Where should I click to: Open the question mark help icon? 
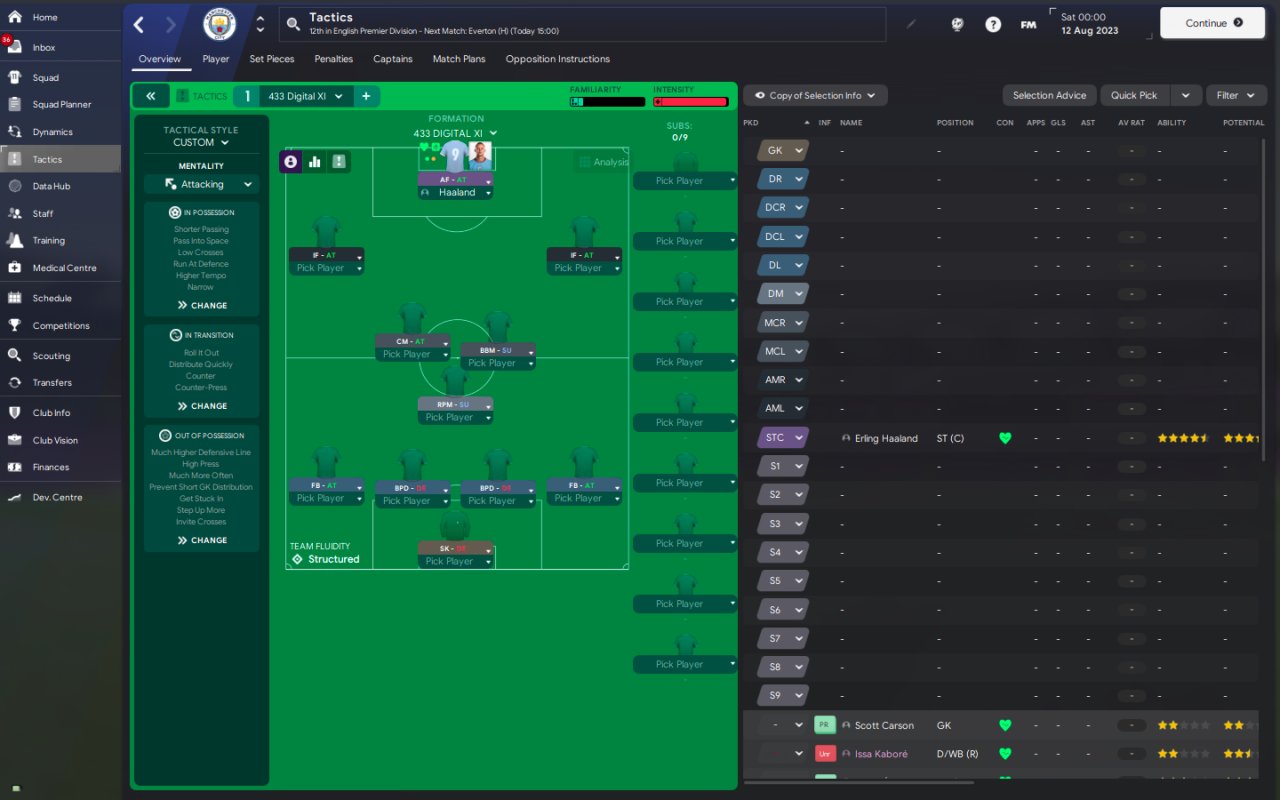pyautogui.click(x=993, y=24)
